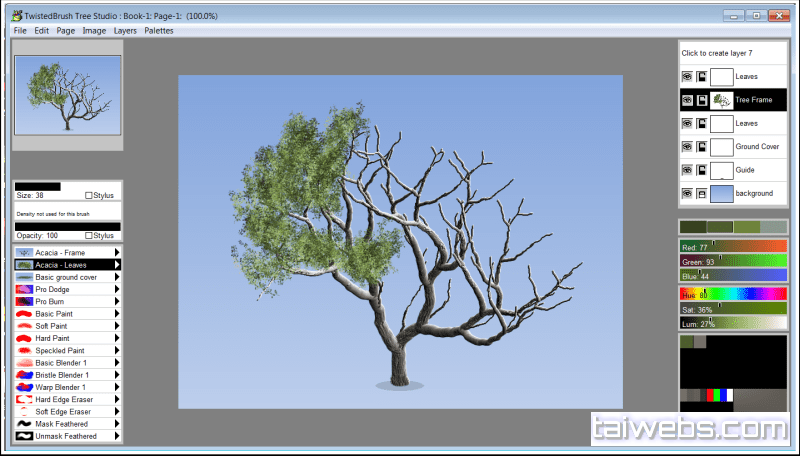Choose the Bristle Blender 1 icon
The image size is (800, 456).
click(x=25, y=374)
